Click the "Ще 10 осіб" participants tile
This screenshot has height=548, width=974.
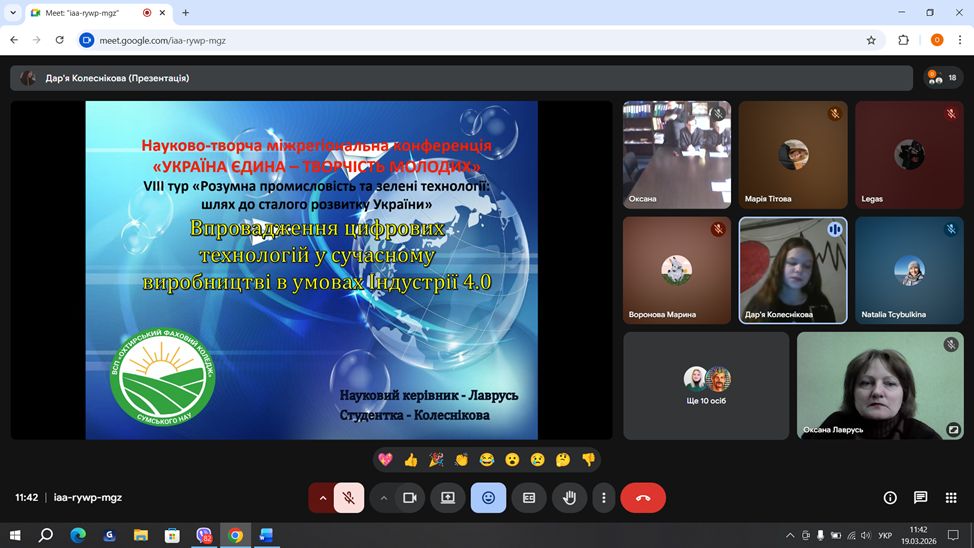(x=706, y=386)
